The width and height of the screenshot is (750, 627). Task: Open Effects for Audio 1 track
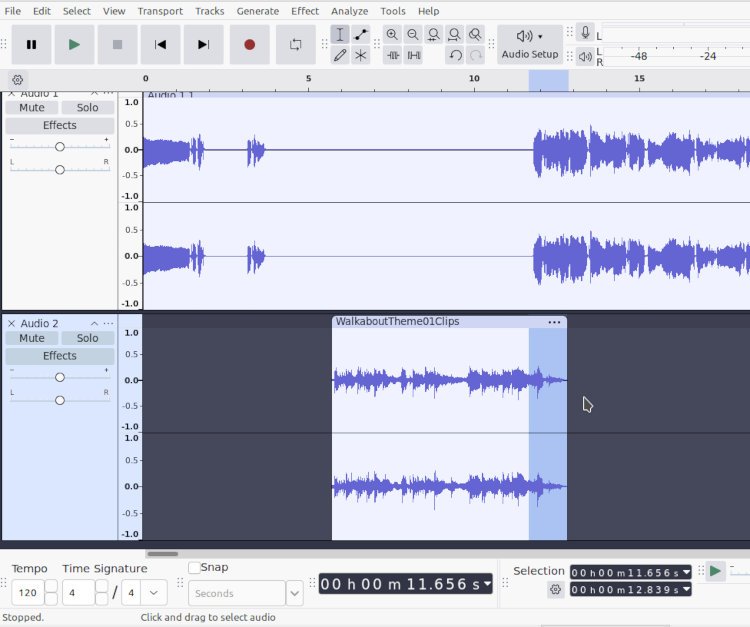(x=60, y=125)
